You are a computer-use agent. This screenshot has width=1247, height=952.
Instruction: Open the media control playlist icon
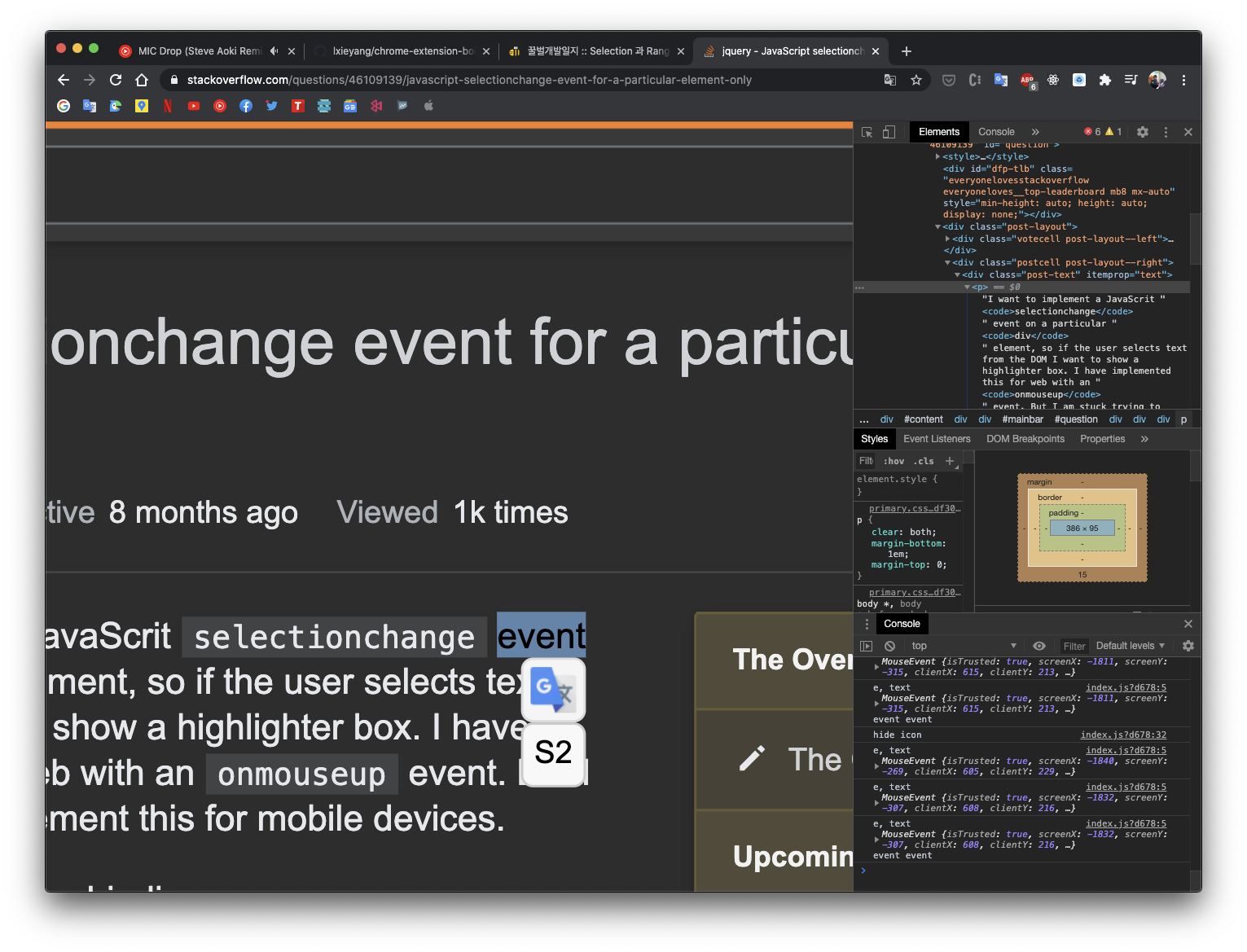[1131, 80]
